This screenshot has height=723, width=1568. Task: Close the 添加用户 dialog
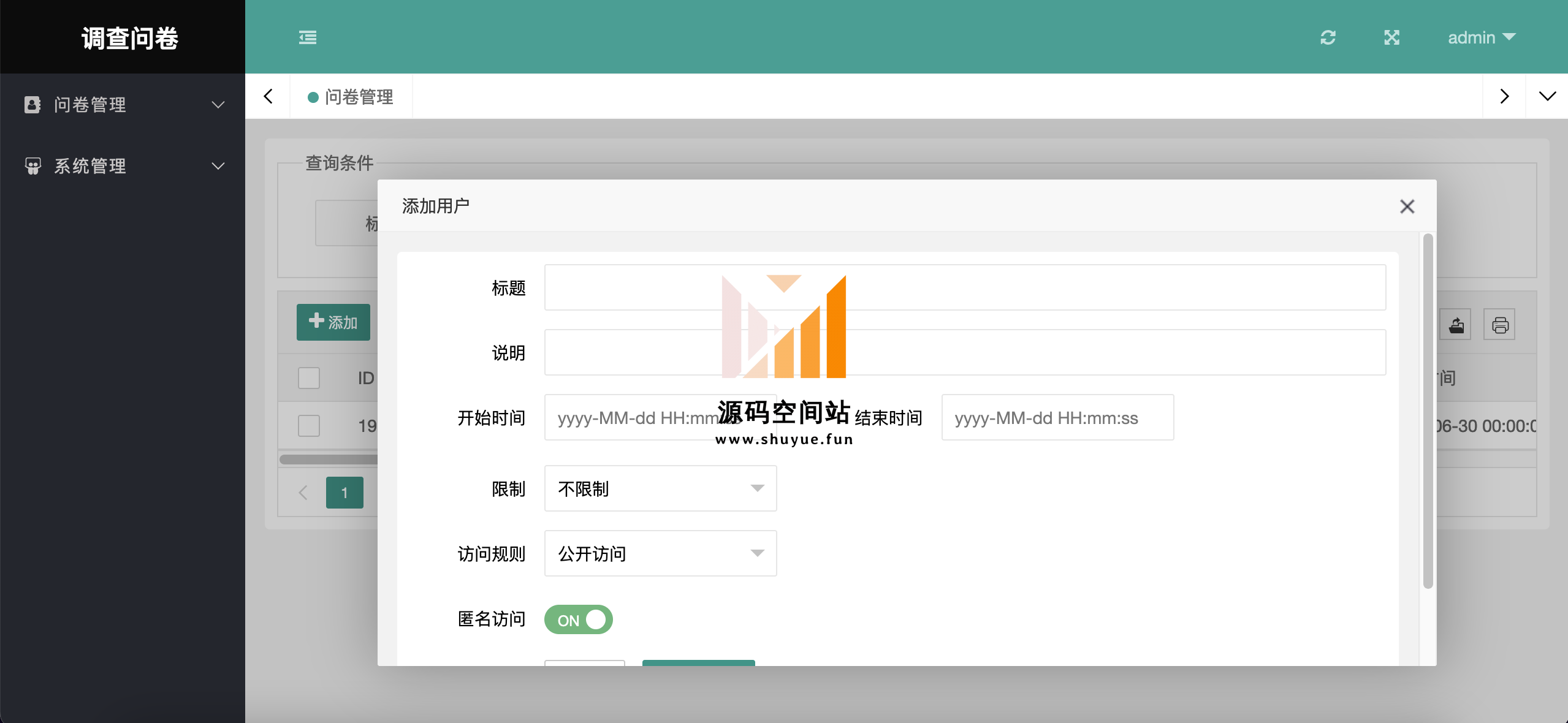(x=1407, y=206)
